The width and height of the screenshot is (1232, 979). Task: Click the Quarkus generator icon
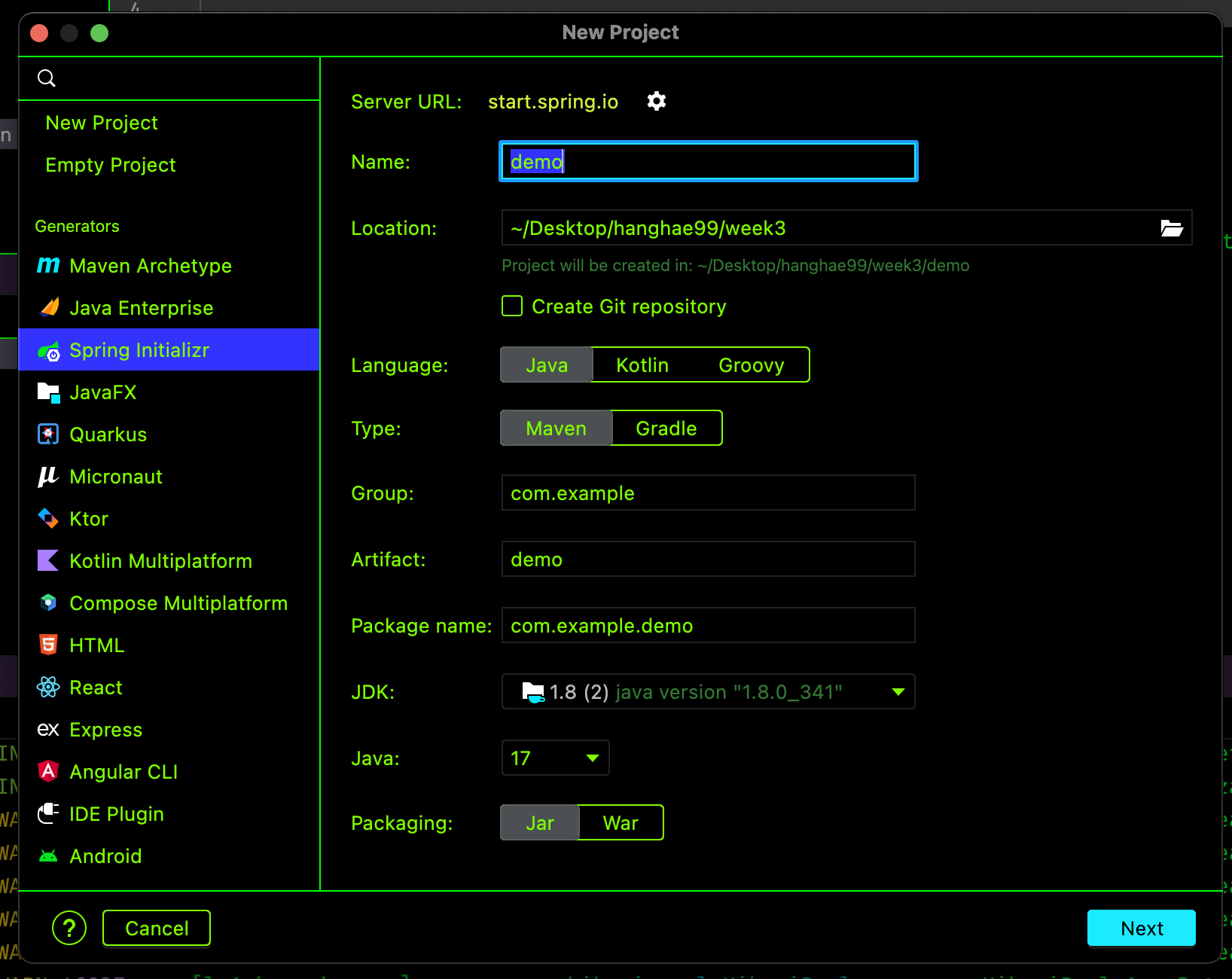48,435
